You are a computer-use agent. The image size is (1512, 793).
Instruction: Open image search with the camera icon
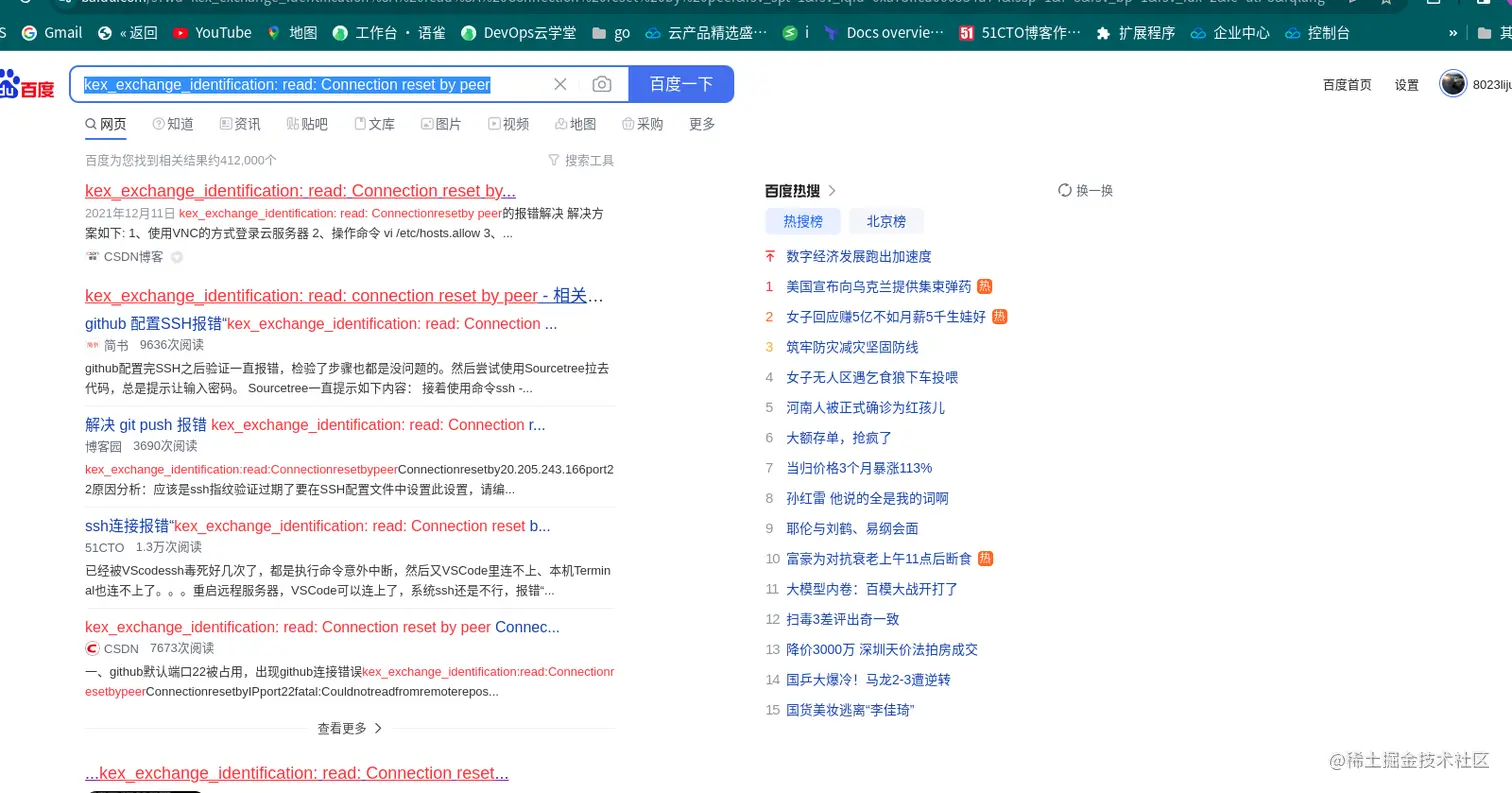pos(602,84)
